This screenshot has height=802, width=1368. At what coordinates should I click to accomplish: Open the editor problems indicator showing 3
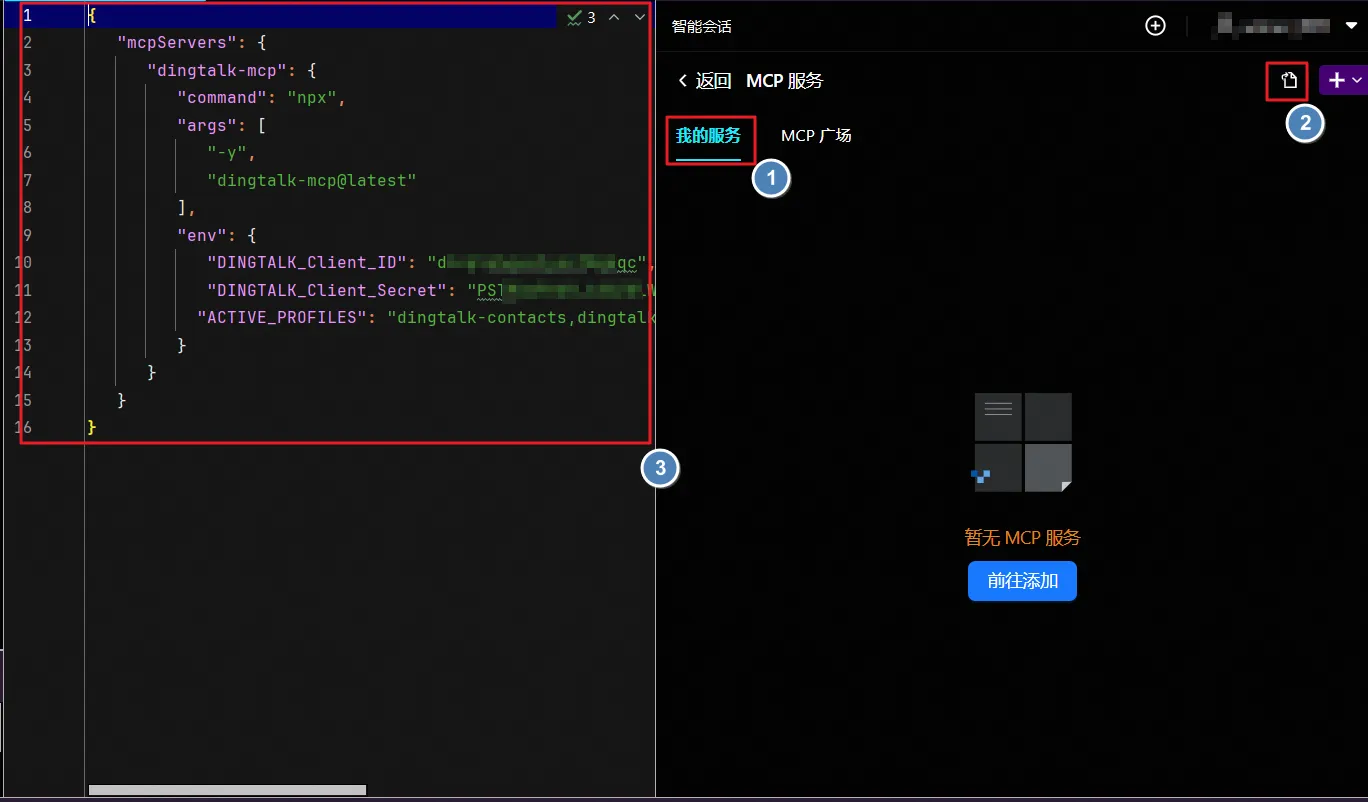(581, 17)
